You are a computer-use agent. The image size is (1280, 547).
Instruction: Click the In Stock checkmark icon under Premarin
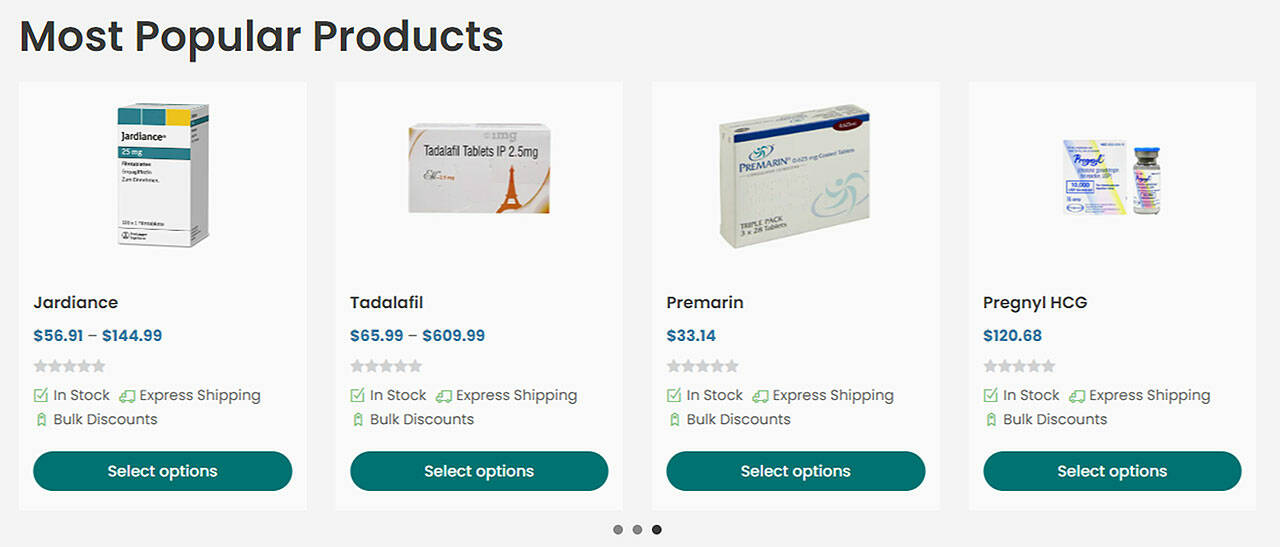click(674, 395)
